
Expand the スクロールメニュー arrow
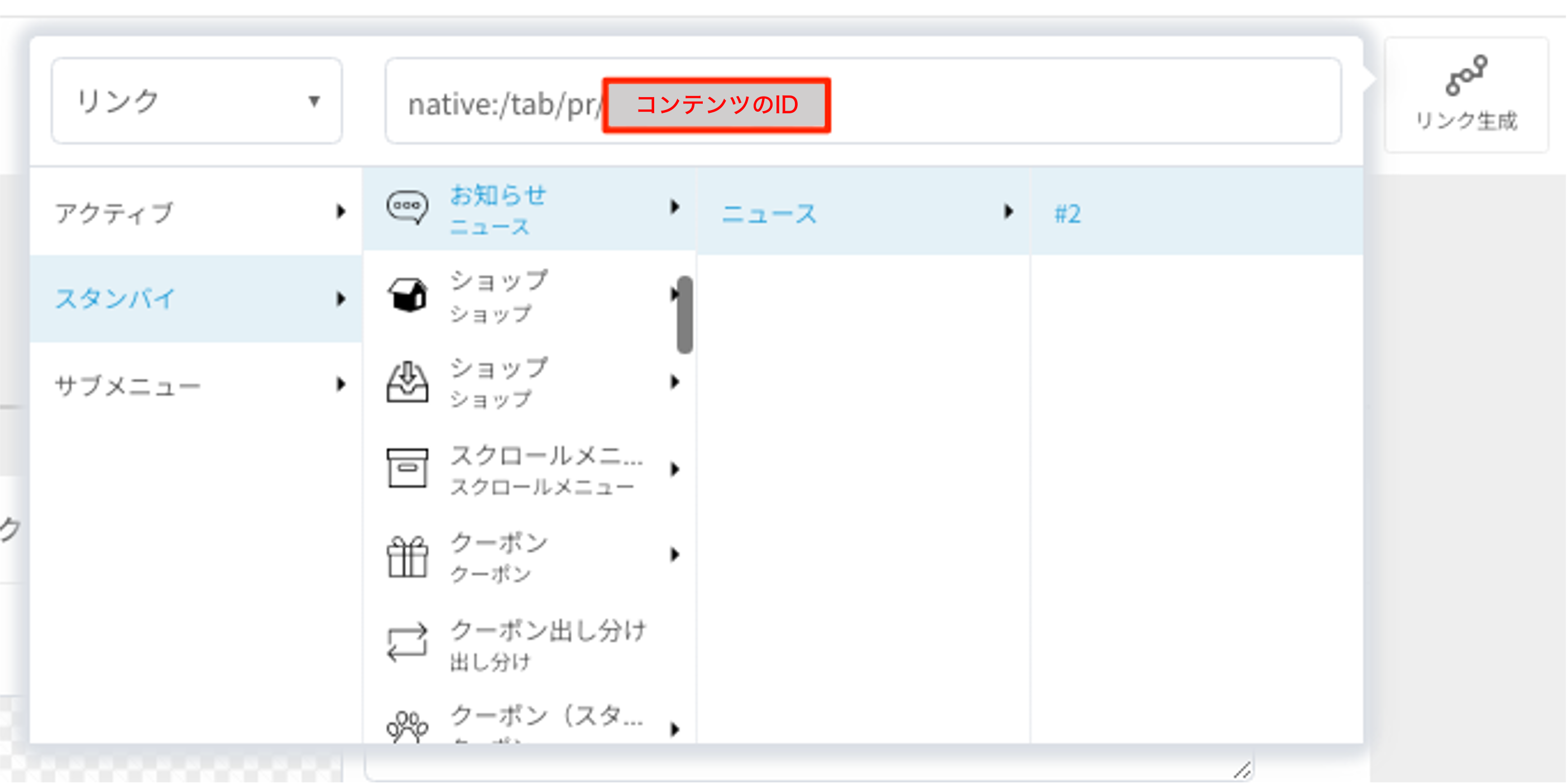pyautogui.click(x=674, y=470)
